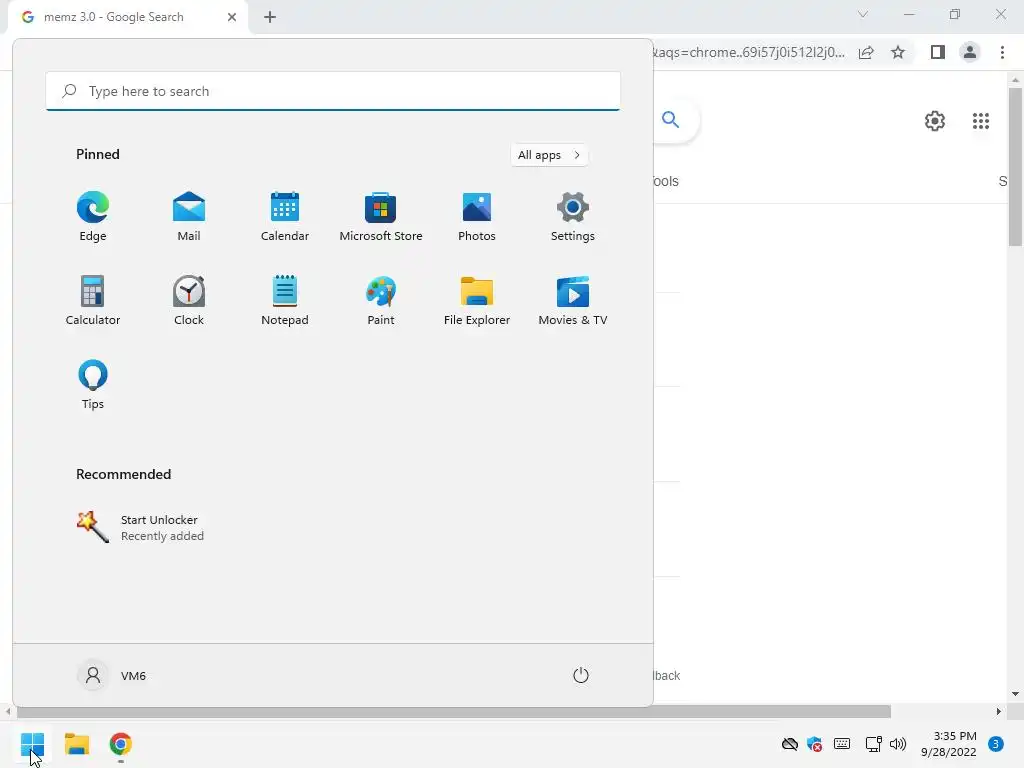The width and height of the screenshot is (1024, 768).
Task: Open the Tips app
Action: point(93,385)
